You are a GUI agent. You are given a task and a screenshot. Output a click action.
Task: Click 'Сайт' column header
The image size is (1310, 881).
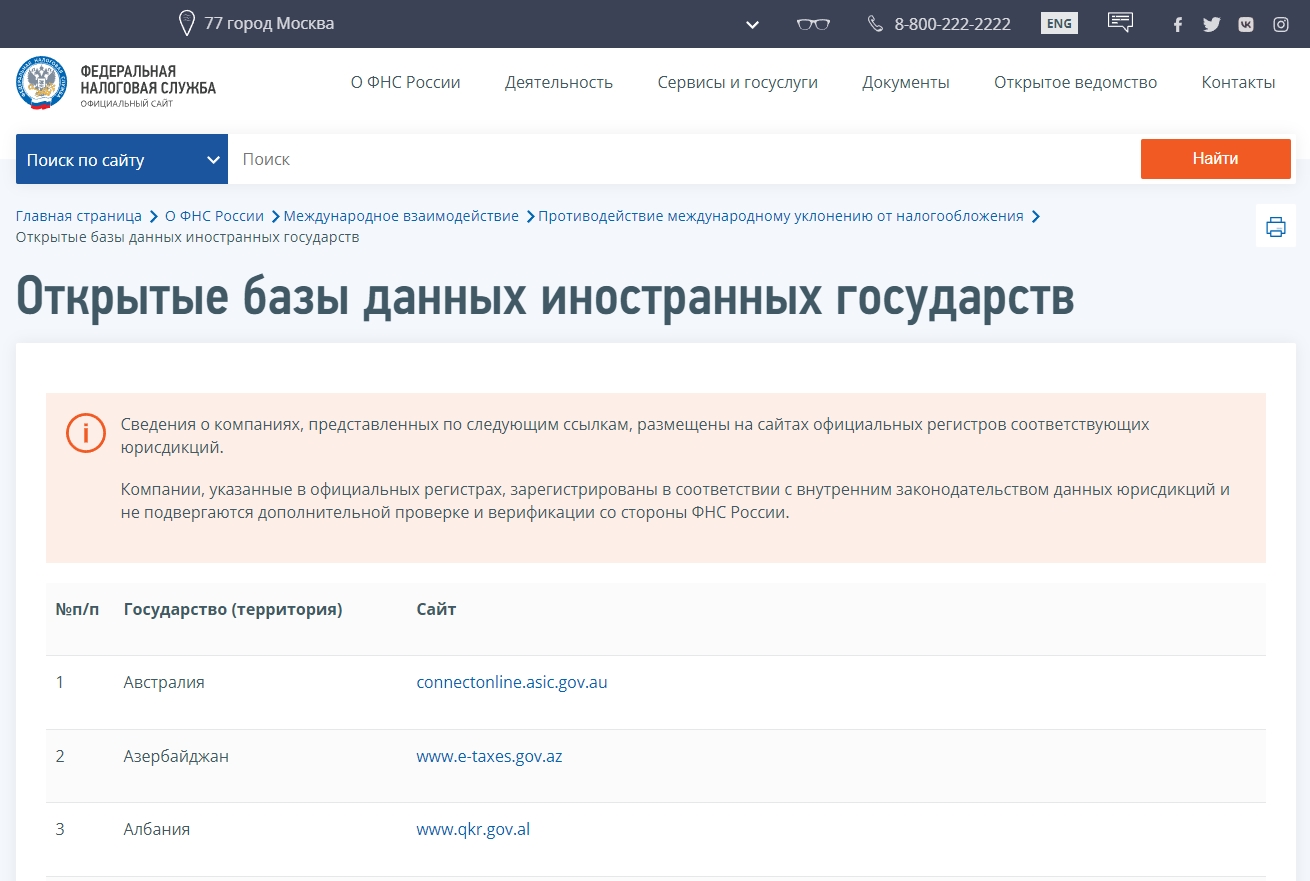pos(436,609)
